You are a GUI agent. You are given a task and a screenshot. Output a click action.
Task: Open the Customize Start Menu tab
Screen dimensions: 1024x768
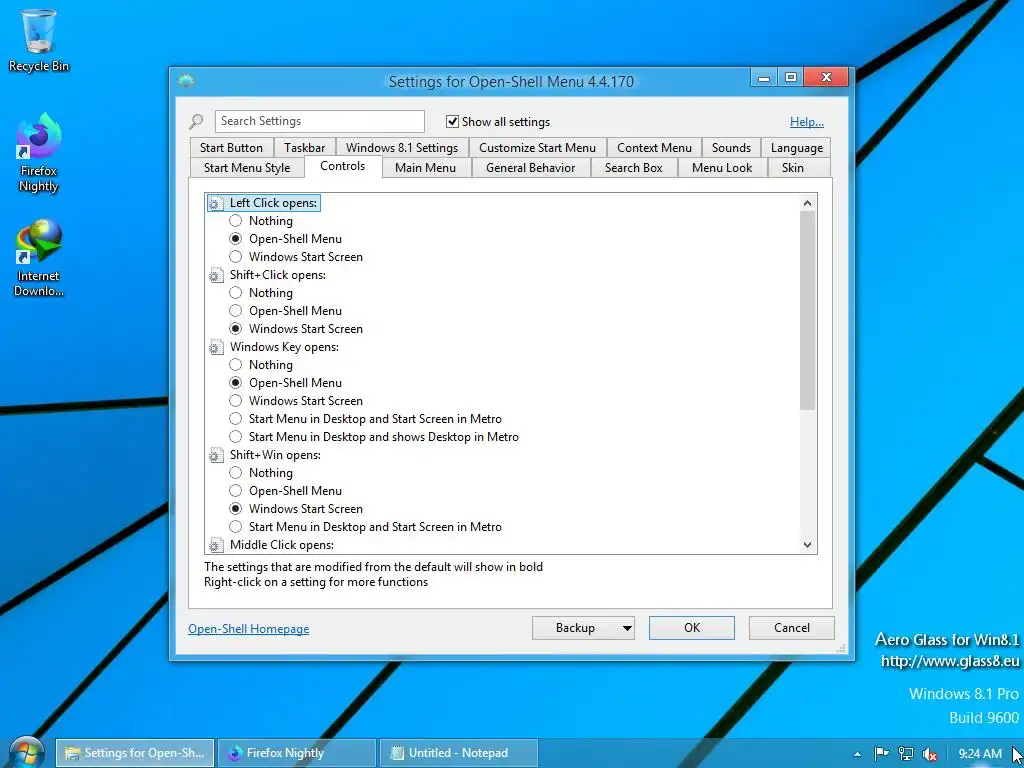click(537, 148)
